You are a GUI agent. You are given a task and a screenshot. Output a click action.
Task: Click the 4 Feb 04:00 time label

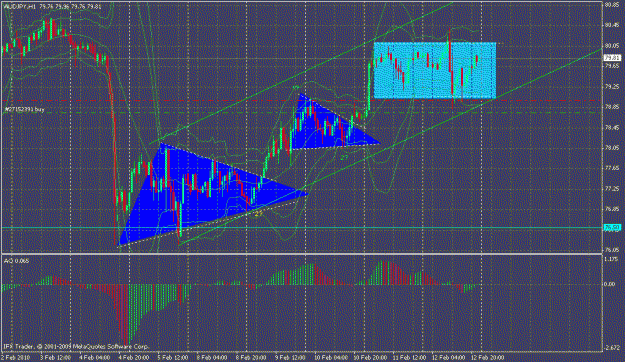pyautogui.click(x=95, y=357)
